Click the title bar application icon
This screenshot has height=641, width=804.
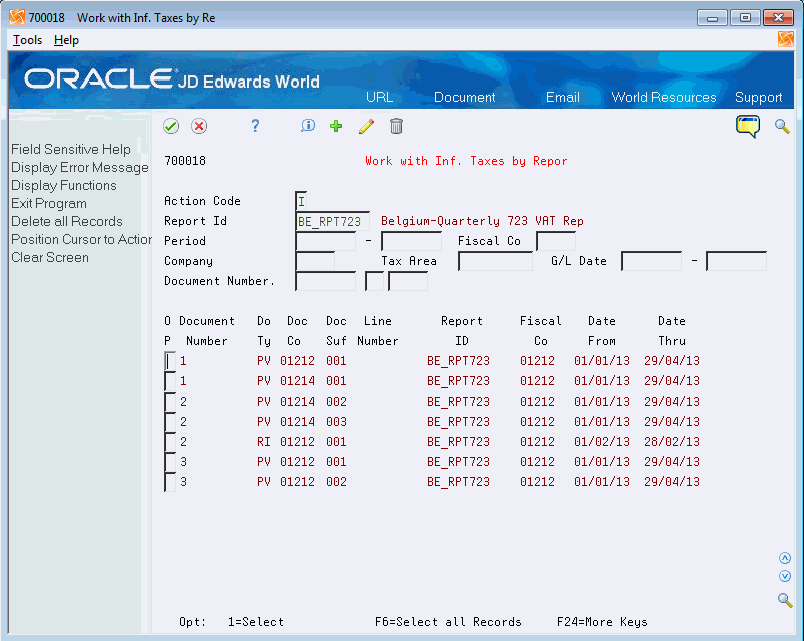(17, 17)
